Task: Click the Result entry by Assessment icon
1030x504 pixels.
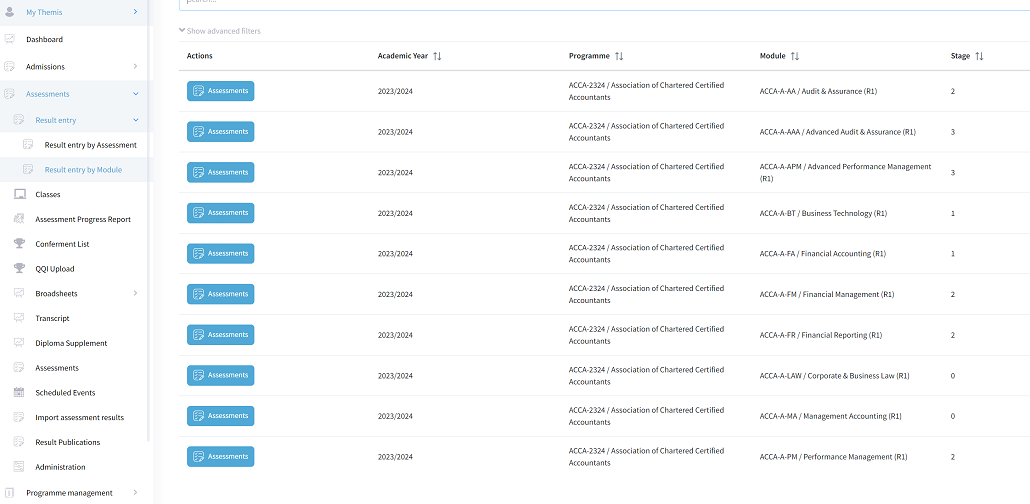Action: tap(28, 145)
